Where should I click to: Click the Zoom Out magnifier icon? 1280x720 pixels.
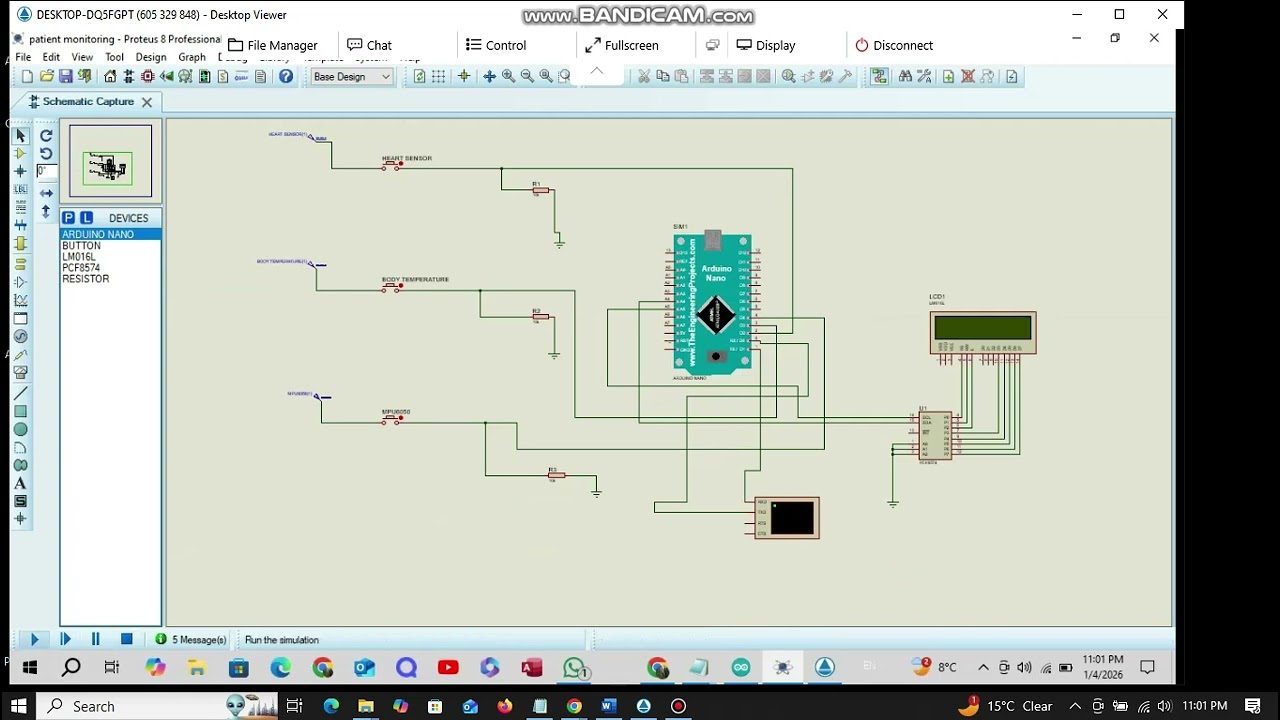527,76
